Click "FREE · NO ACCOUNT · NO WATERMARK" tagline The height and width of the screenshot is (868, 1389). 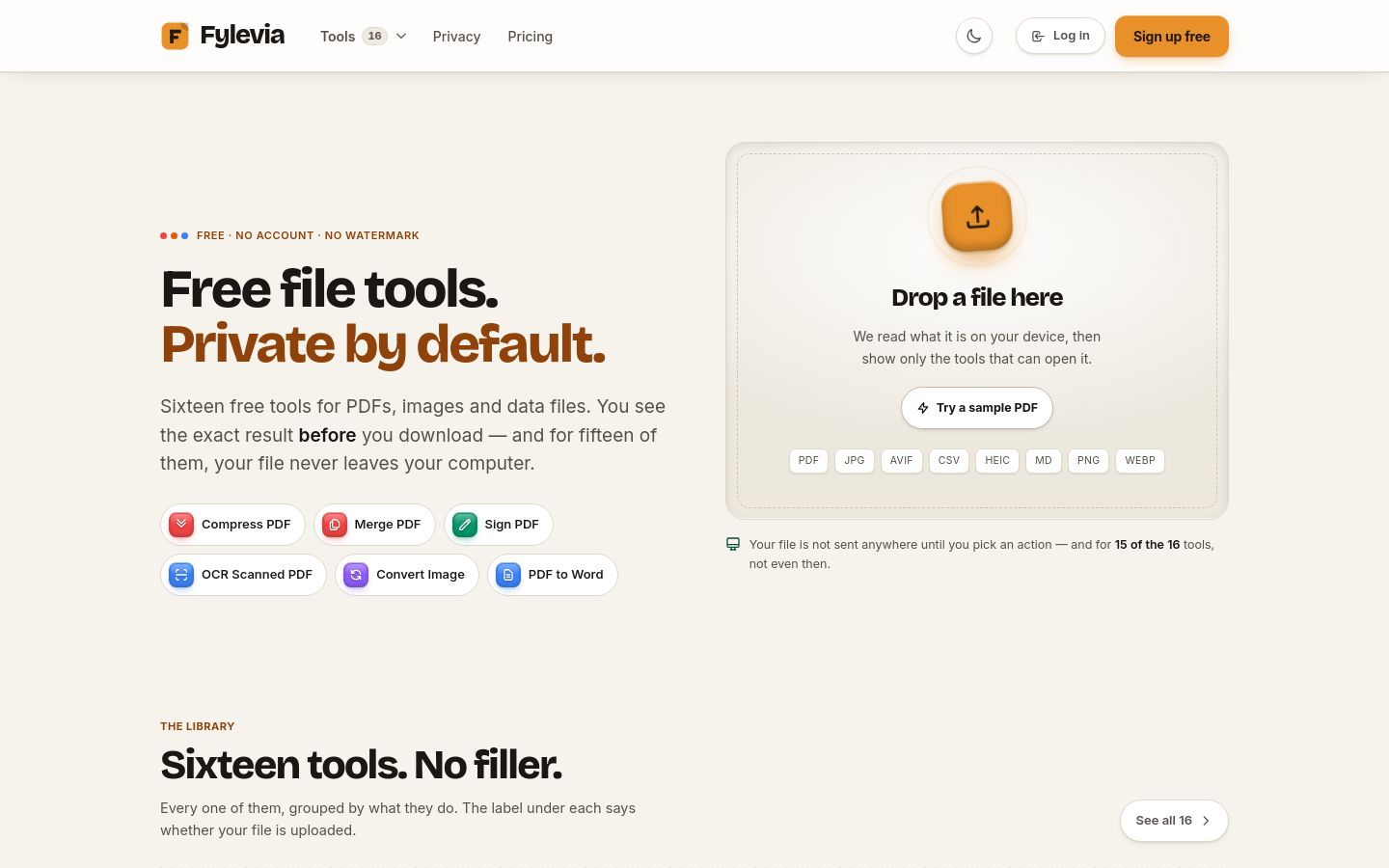(308, 235)
